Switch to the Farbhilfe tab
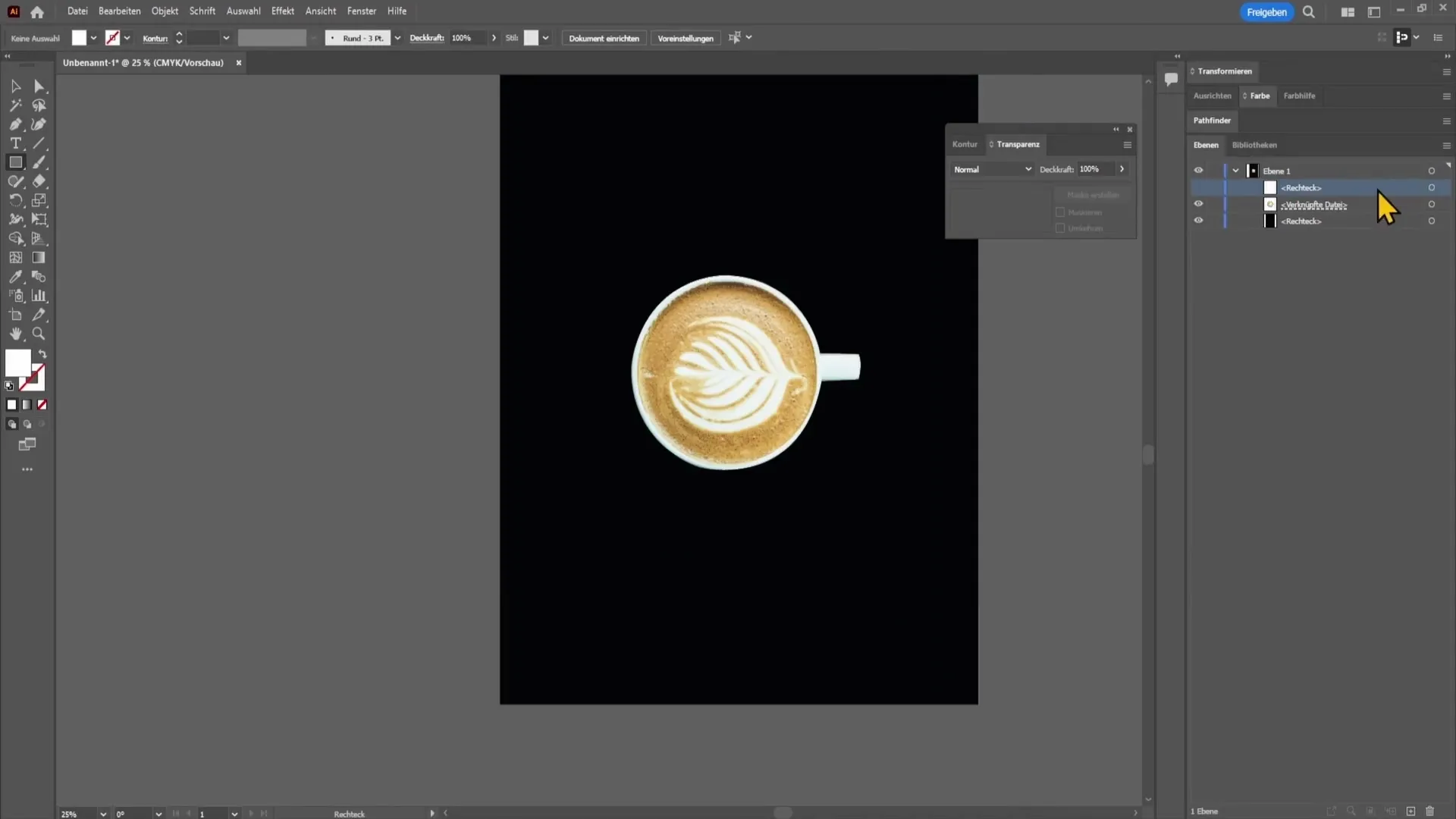The image size is (1456, 819). (x=1299, y=96)
